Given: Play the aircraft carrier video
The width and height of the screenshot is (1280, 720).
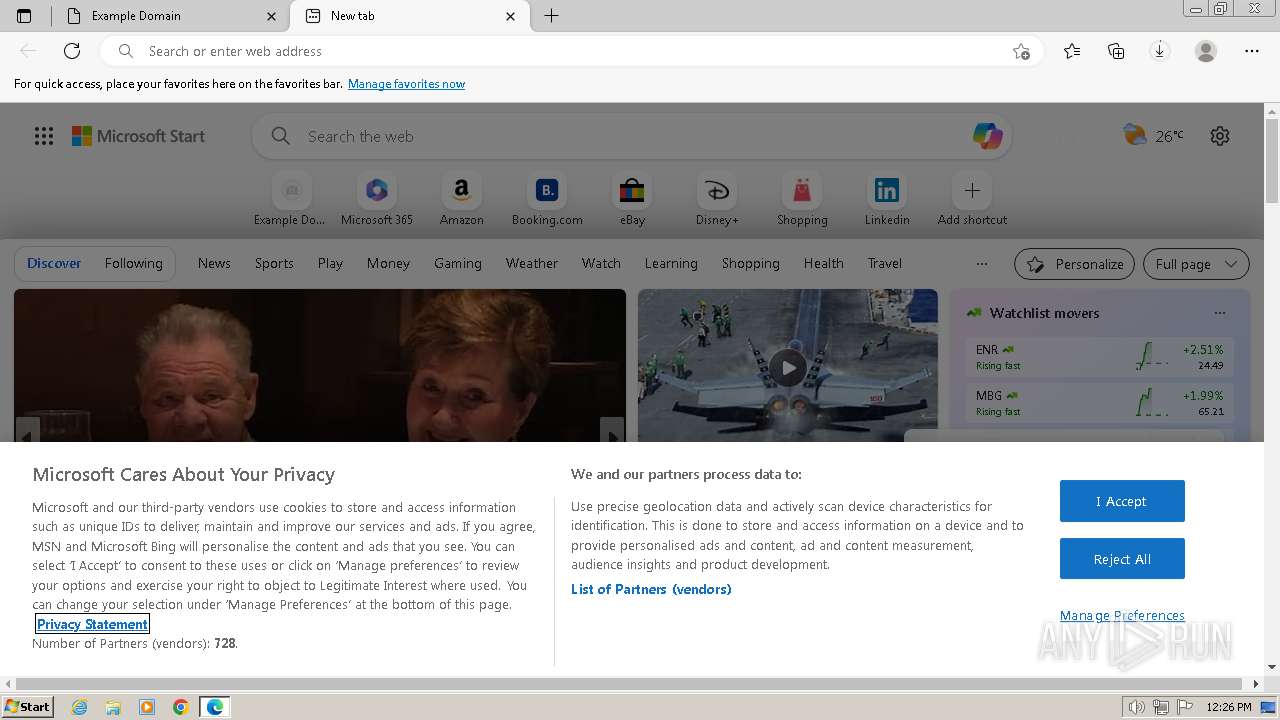Looking at the screenshot, I should pyautogui.click(x=788, y=367).
